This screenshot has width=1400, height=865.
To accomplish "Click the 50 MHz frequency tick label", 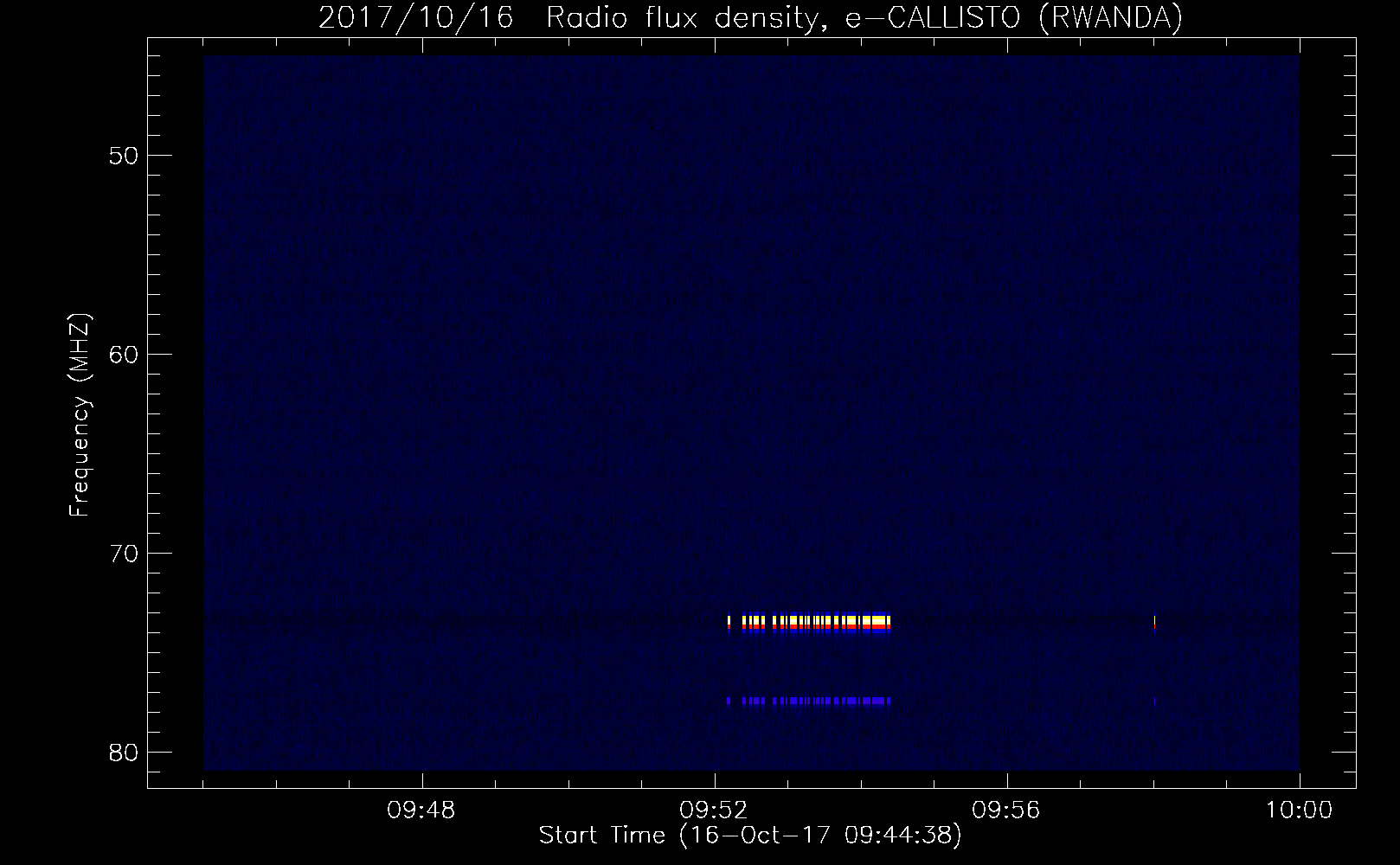I will tap(124, 156).
